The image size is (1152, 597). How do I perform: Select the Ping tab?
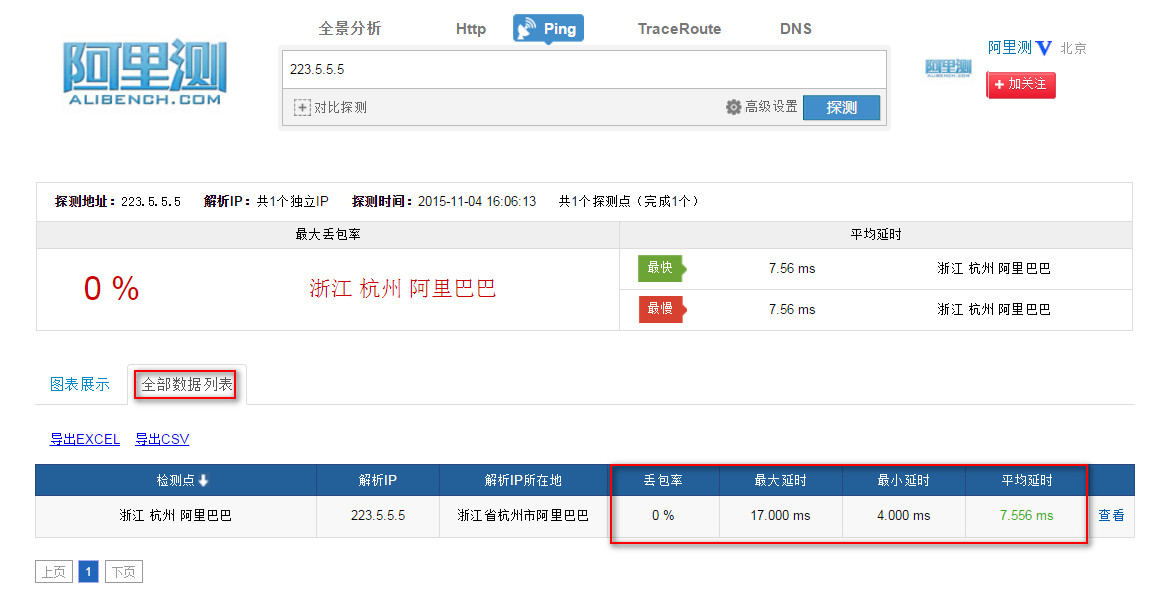click(548, 29)
